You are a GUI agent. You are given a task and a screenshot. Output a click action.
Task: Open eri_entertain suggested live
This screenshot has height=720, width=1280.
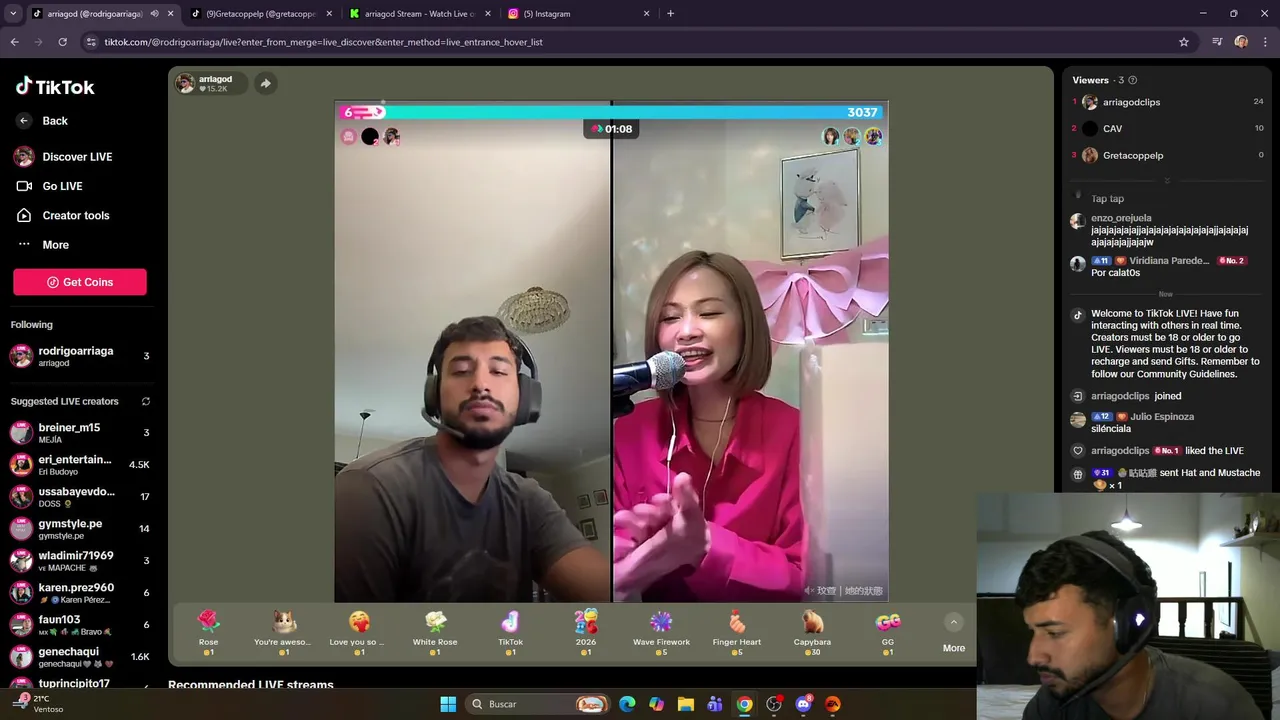point(80,464)
